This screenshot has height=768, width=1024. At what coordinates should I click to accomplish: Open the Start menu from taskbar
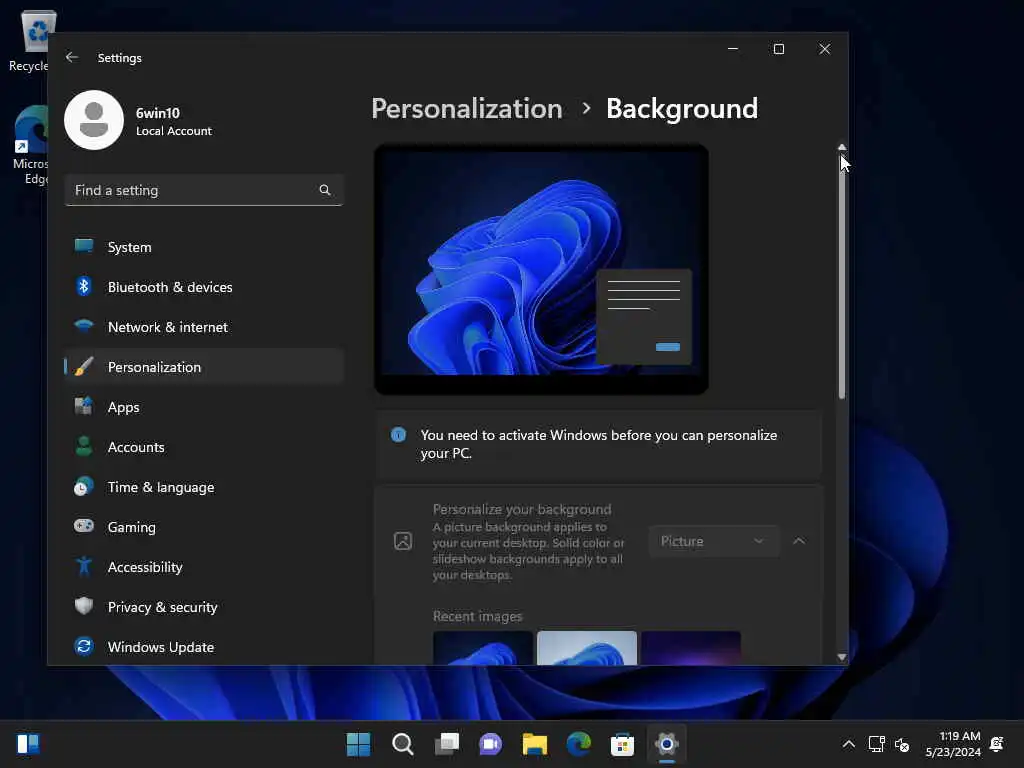(358, 744)
